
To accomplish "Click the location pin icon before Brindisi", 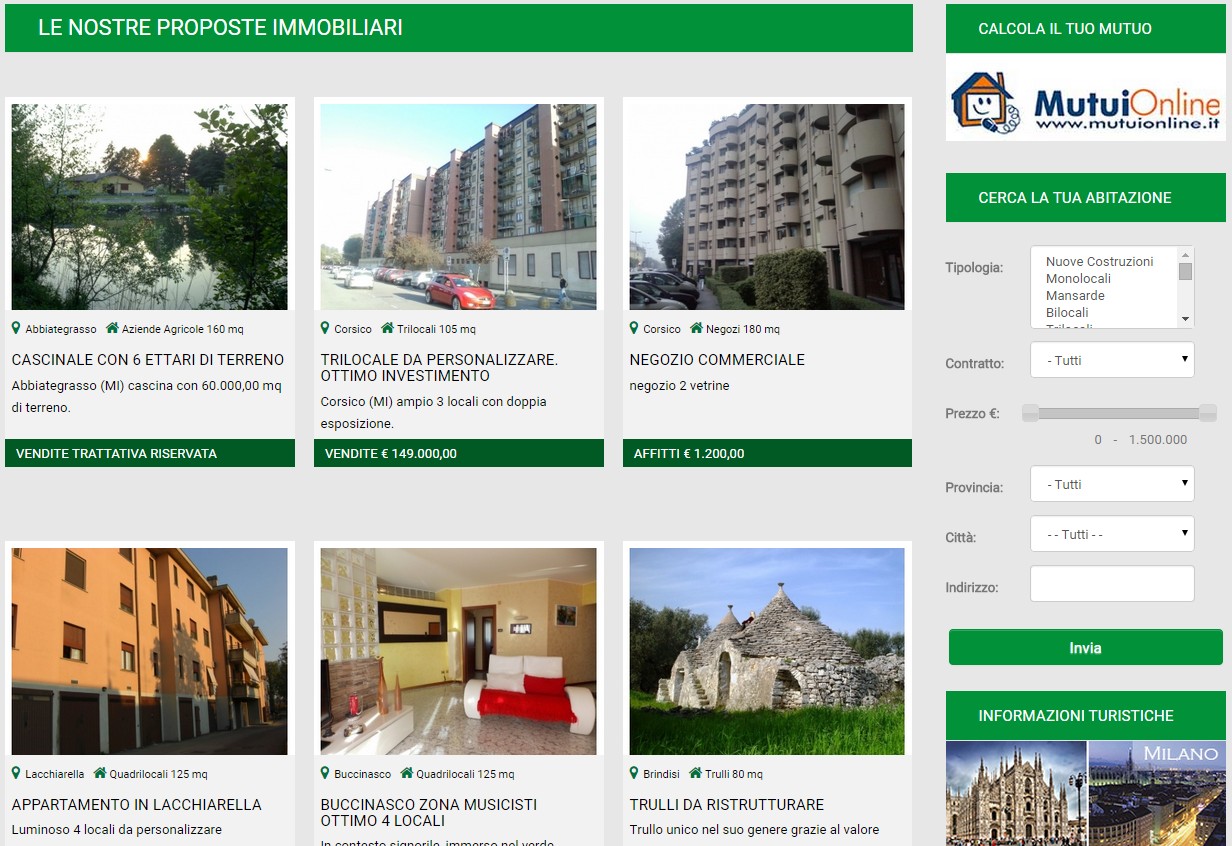I will 634,773.
